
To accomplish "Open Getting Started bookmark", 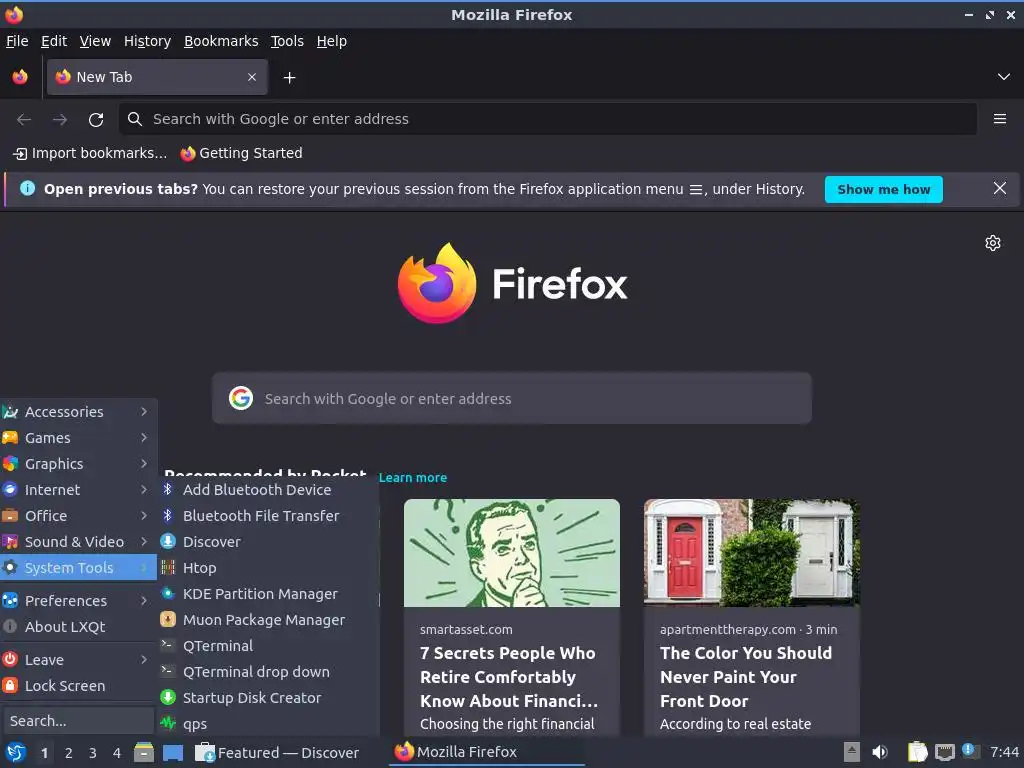I will coord(242,153).
